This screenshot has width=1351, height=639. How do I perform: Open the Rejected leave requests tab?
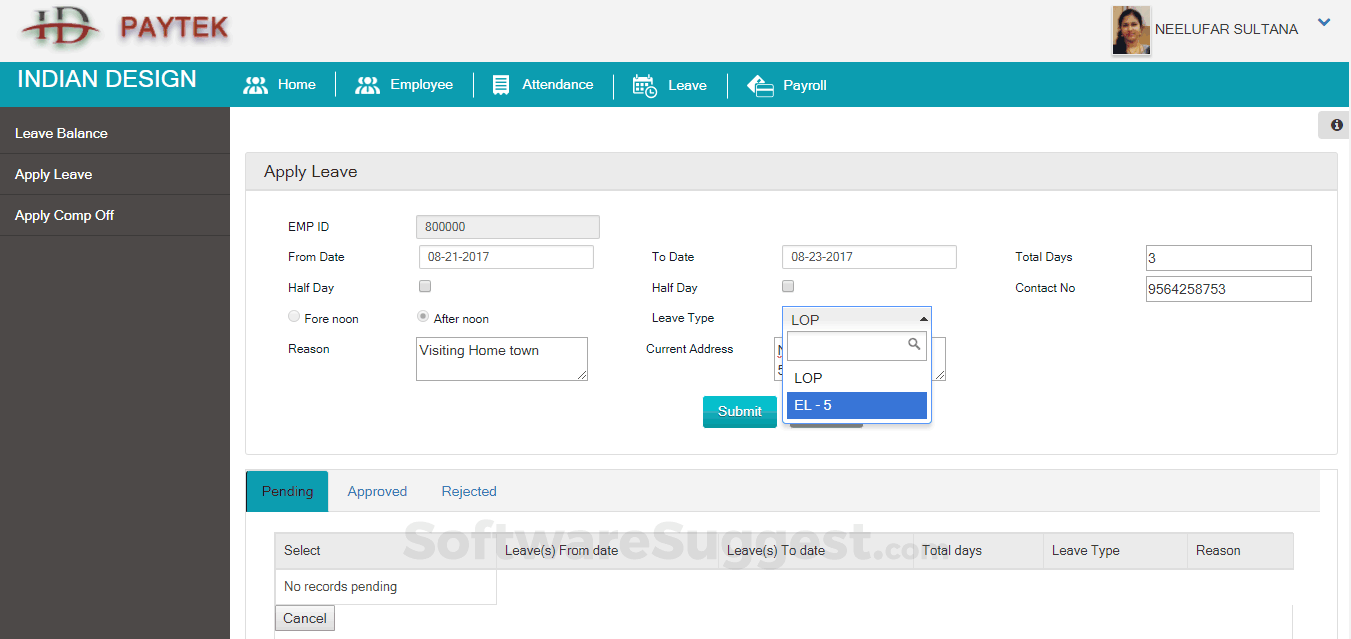468,491
